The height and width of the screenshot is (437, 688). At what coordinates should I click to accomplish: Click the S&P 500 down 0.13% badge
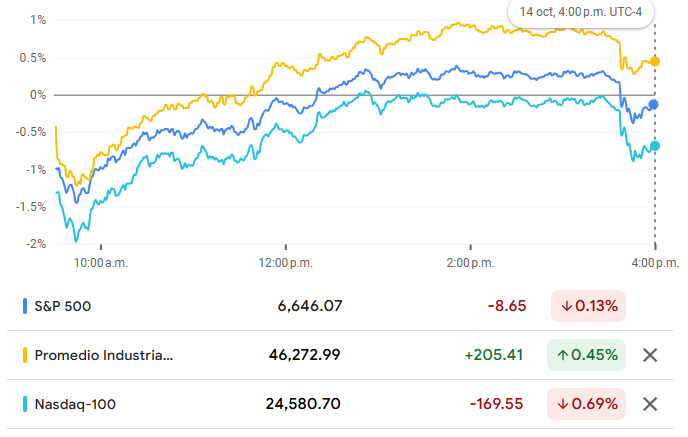point(588,306)
